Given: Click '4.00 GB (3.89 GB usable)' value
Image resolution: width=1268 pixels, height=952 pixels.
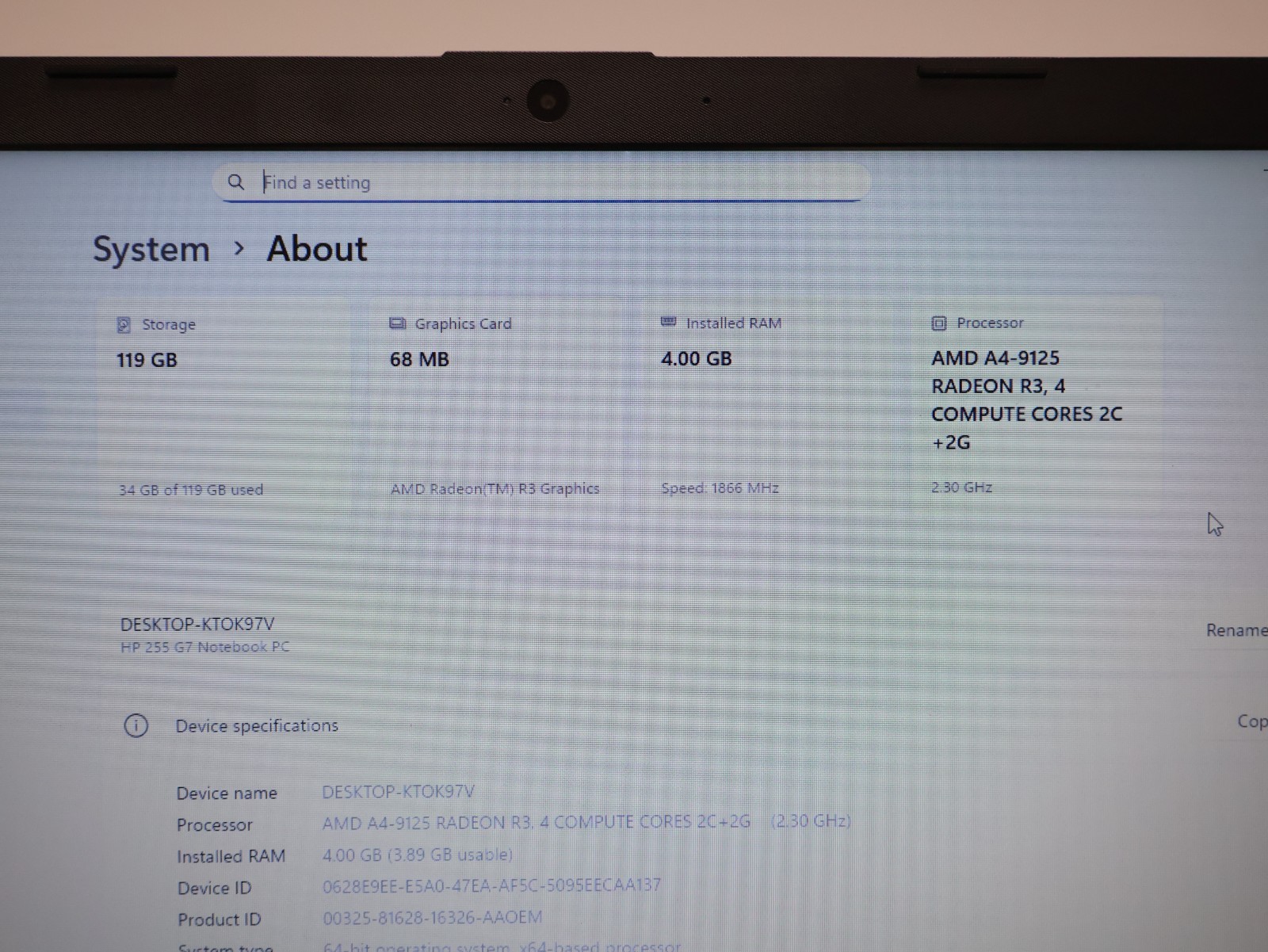Looking at the screenshot, I should [x=418, y=855].
